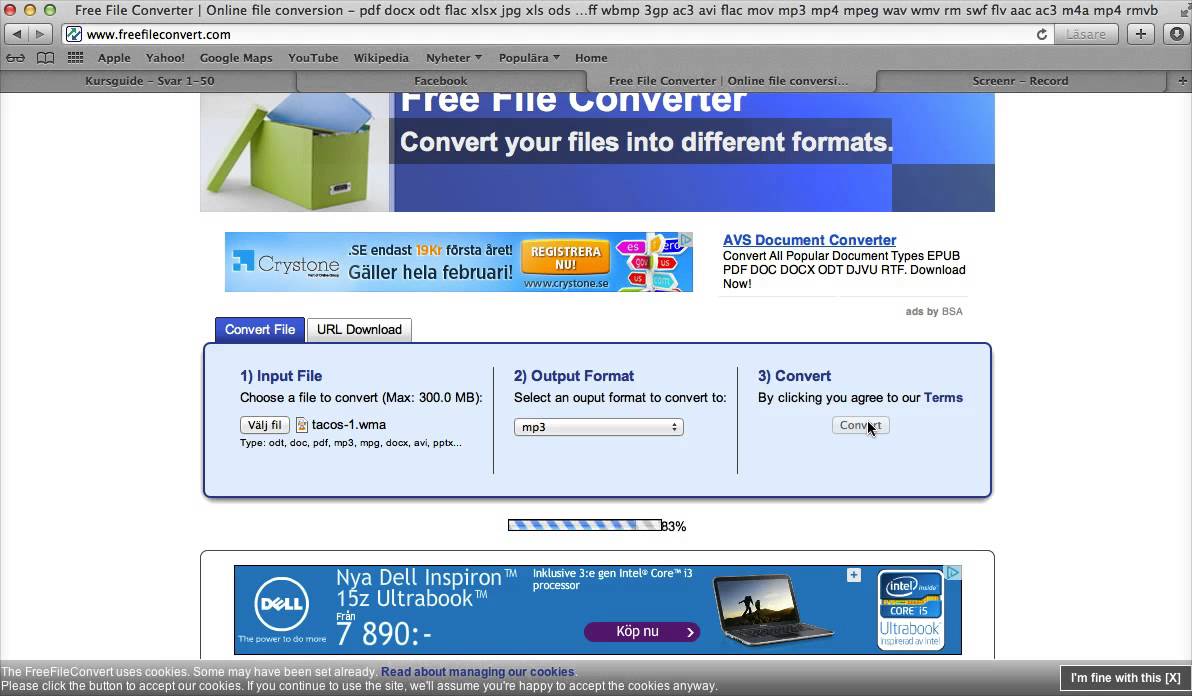Image resolution: width=1192 pixels, height=696 pixels.
Task: Click the tacos-1.wma file icon
Action: 302,425
